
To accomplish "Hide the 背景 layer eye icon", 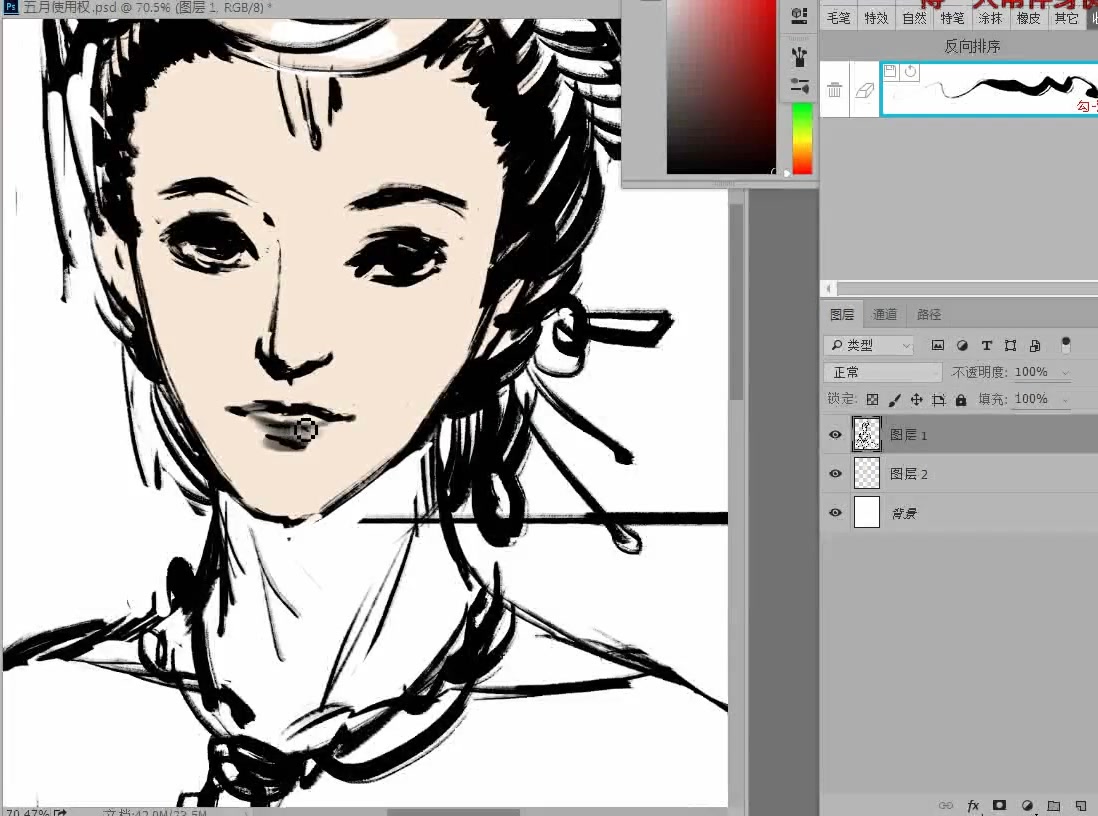I will pyautogui.click(x=835, y=513).
